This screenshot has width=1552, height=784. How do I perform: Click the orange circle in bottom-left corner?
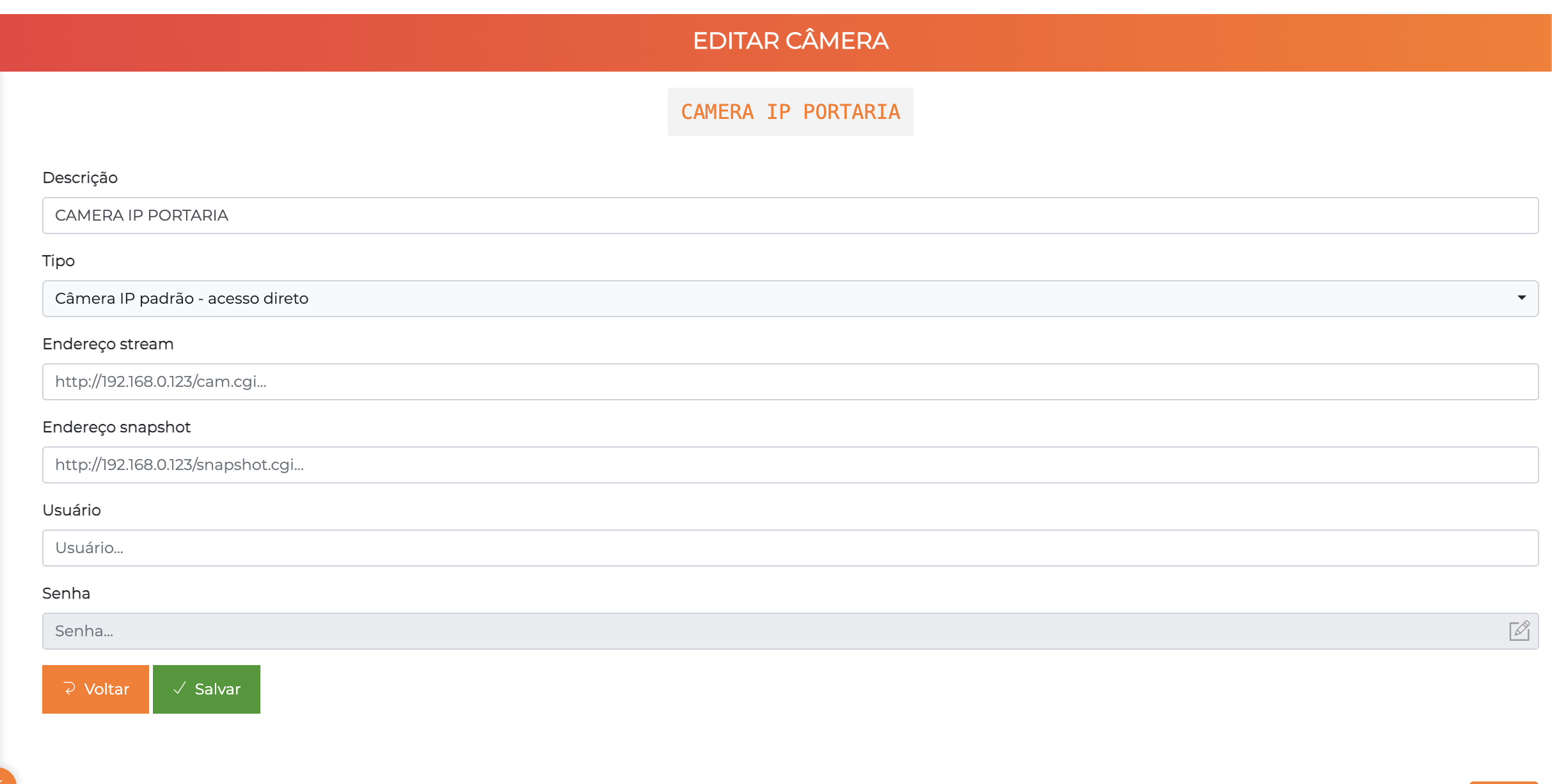[5, 776]
